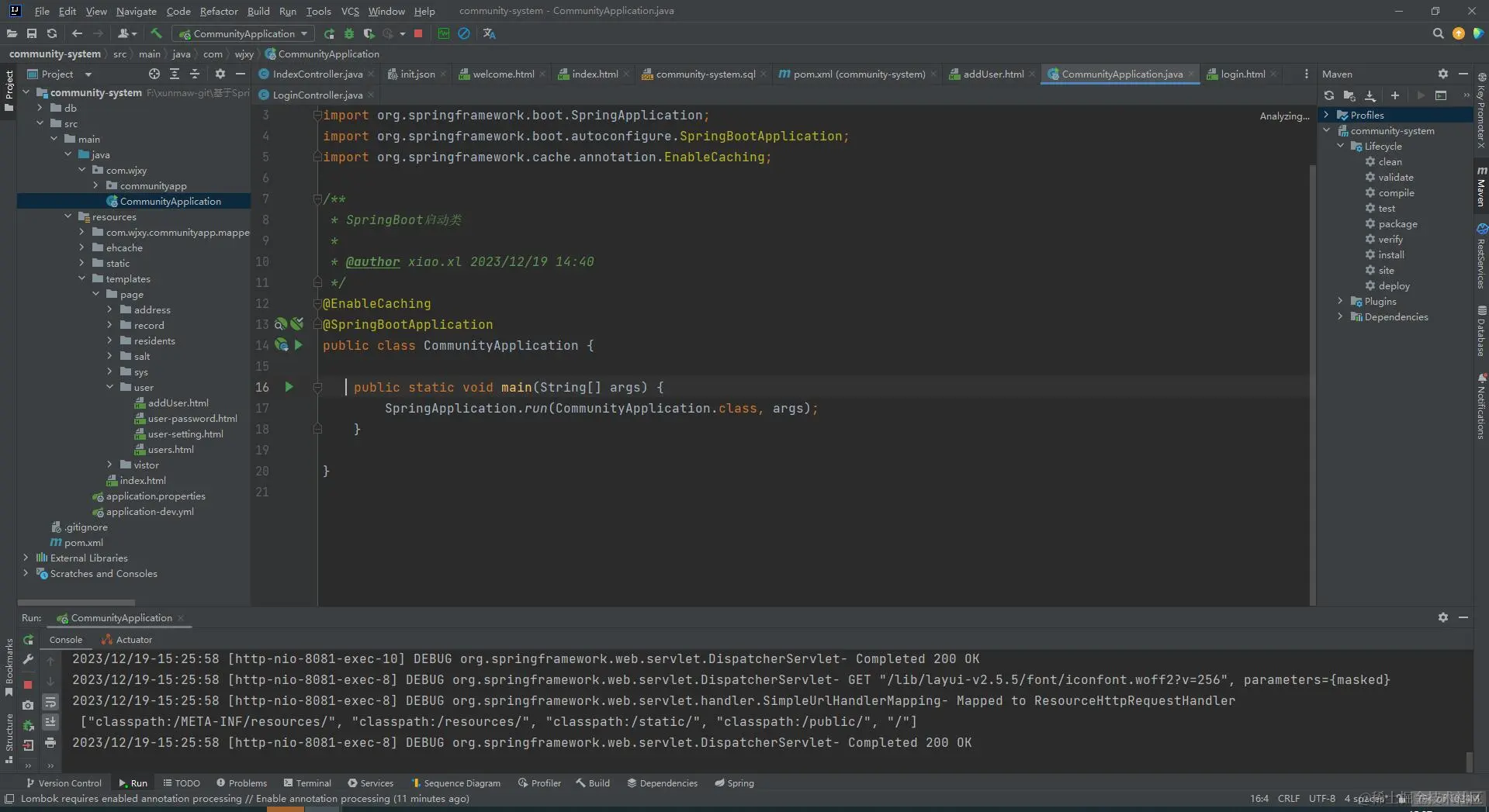Screen dimensions: 1489x812
Task: Open the Version Control tool window button
Action: [64, 783]
